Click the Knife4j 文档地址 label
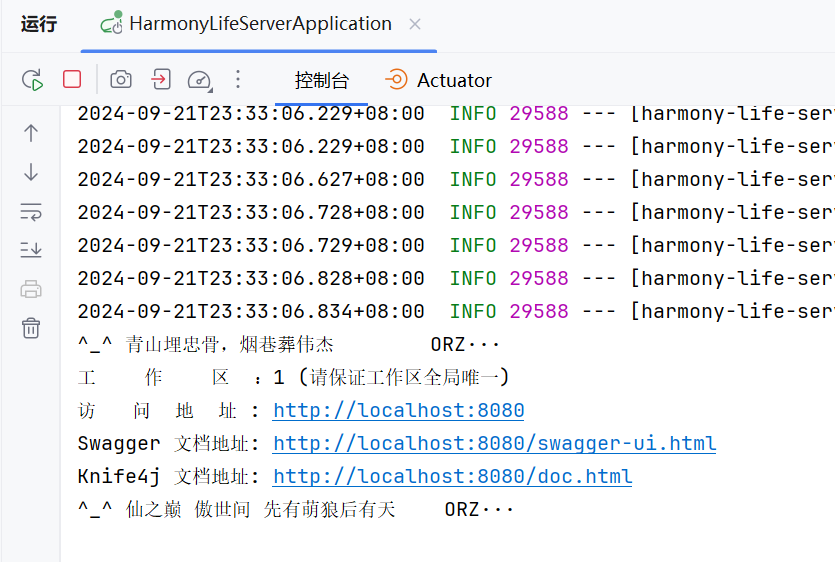This screenshot has height=562, width=835. [168, 477]
